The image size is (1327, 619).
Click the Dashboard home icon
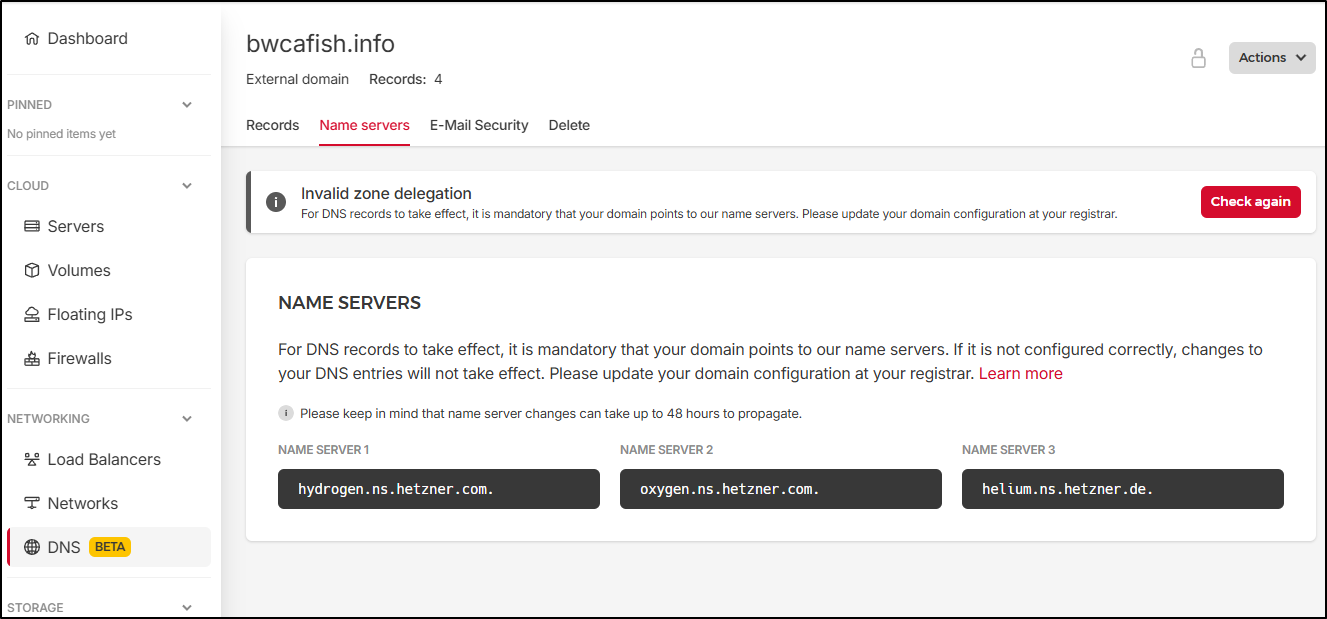(x=32, y=39)
